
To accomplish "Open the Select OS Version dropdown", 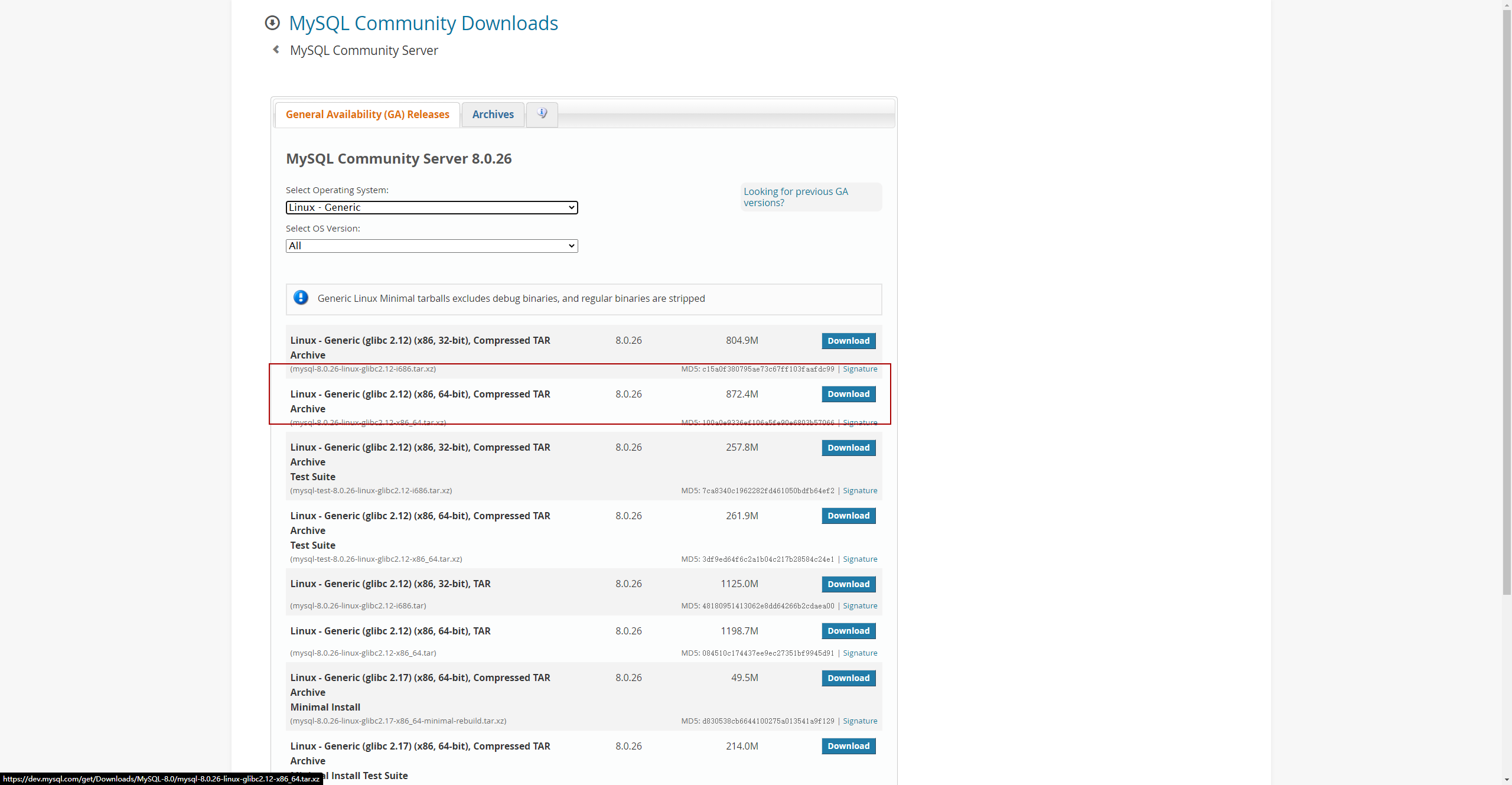I will 432,246.
